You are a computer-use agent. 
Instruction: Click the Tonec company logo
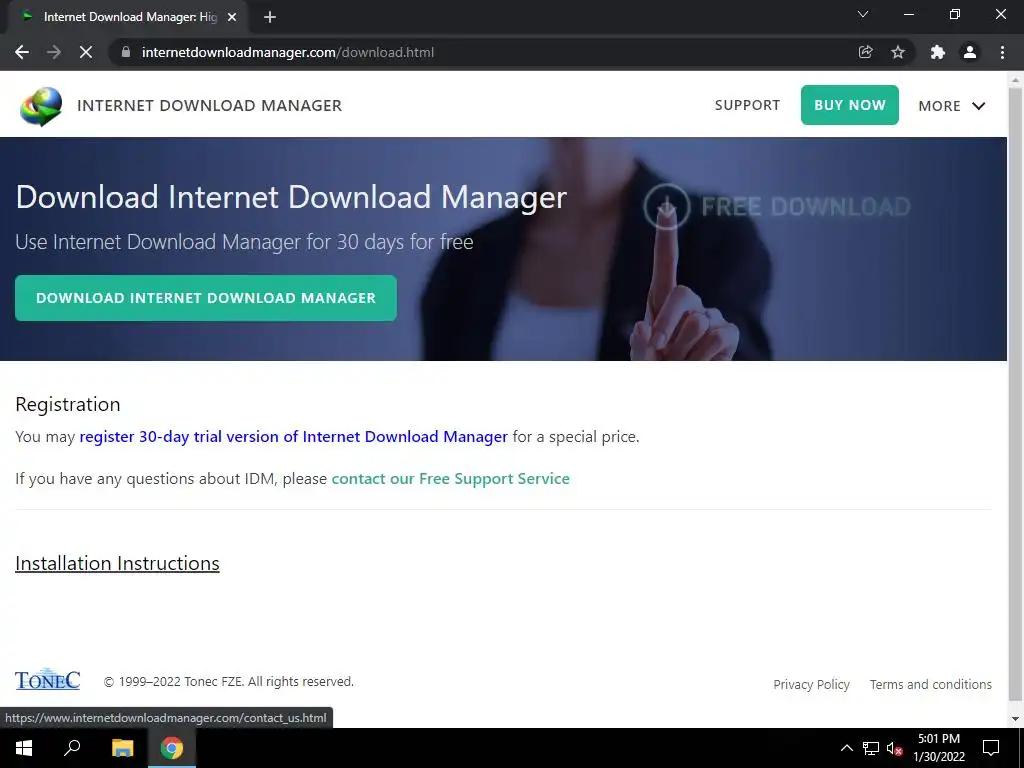pyautogui.click(x=48, y=679)
